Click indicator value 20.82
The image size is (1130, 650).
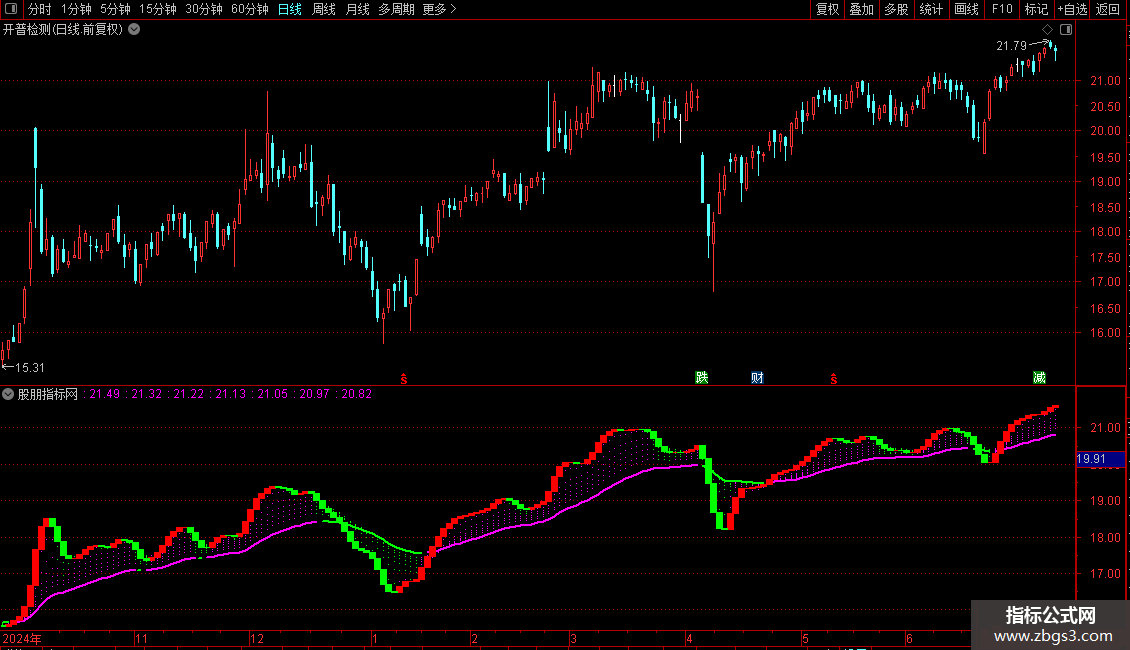point(356,394)
